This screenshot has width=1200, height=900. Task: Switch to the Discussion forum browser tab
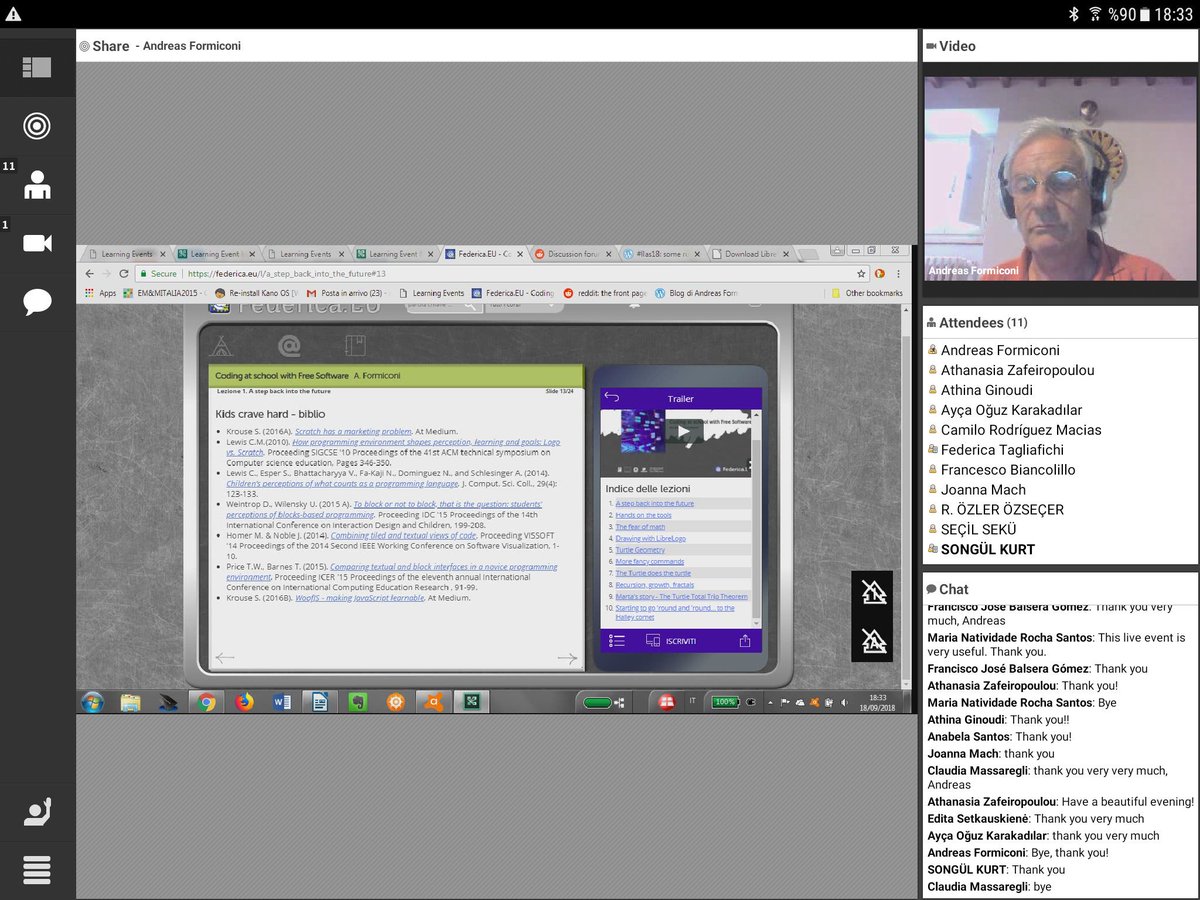(x=573, y=254)
